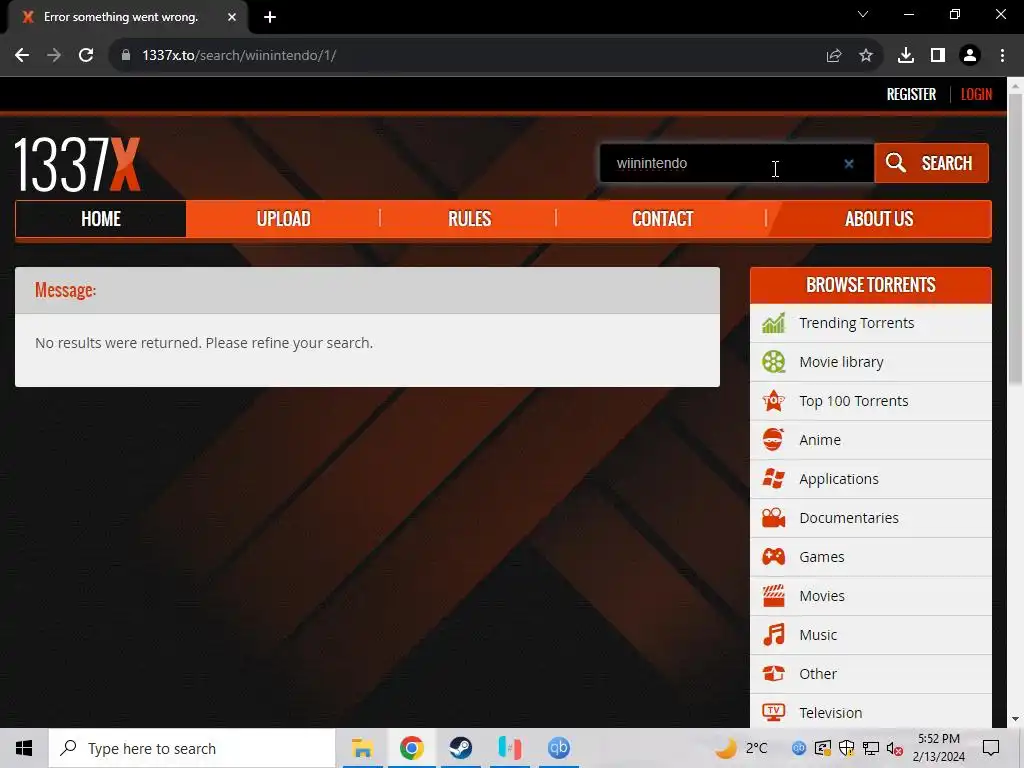The image size is (1024, 768).
Task: Open the HOME navigation tab
Action: (101, 219)
